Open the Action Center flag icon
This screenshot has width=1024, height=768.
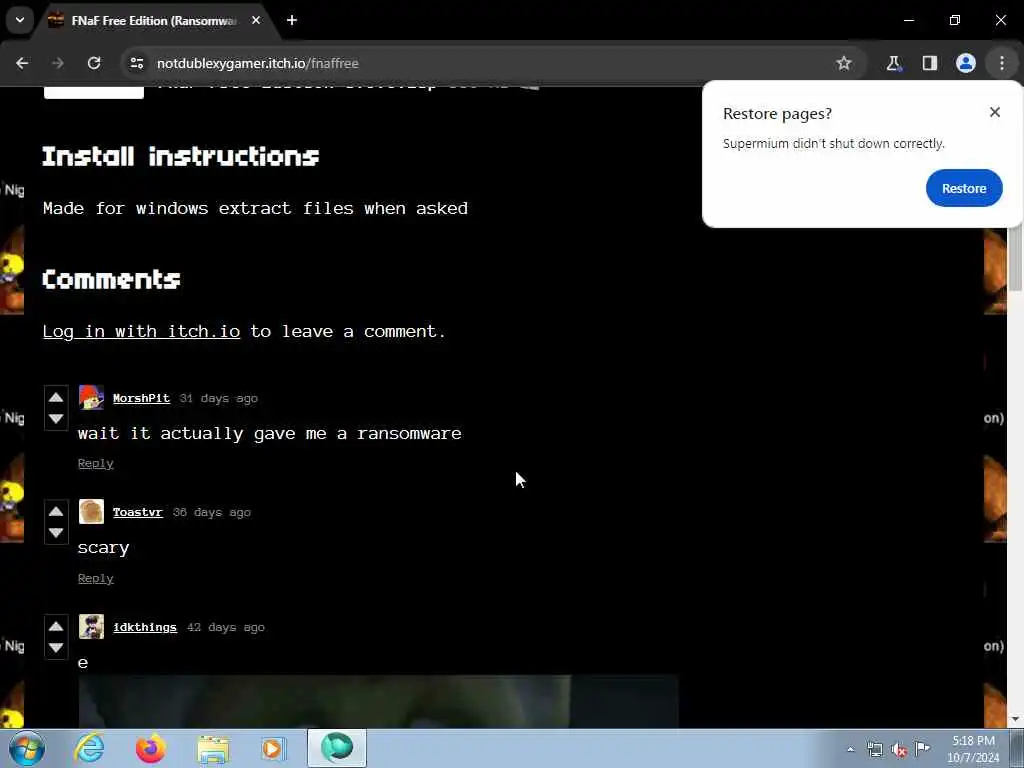[x=922, y=749]
